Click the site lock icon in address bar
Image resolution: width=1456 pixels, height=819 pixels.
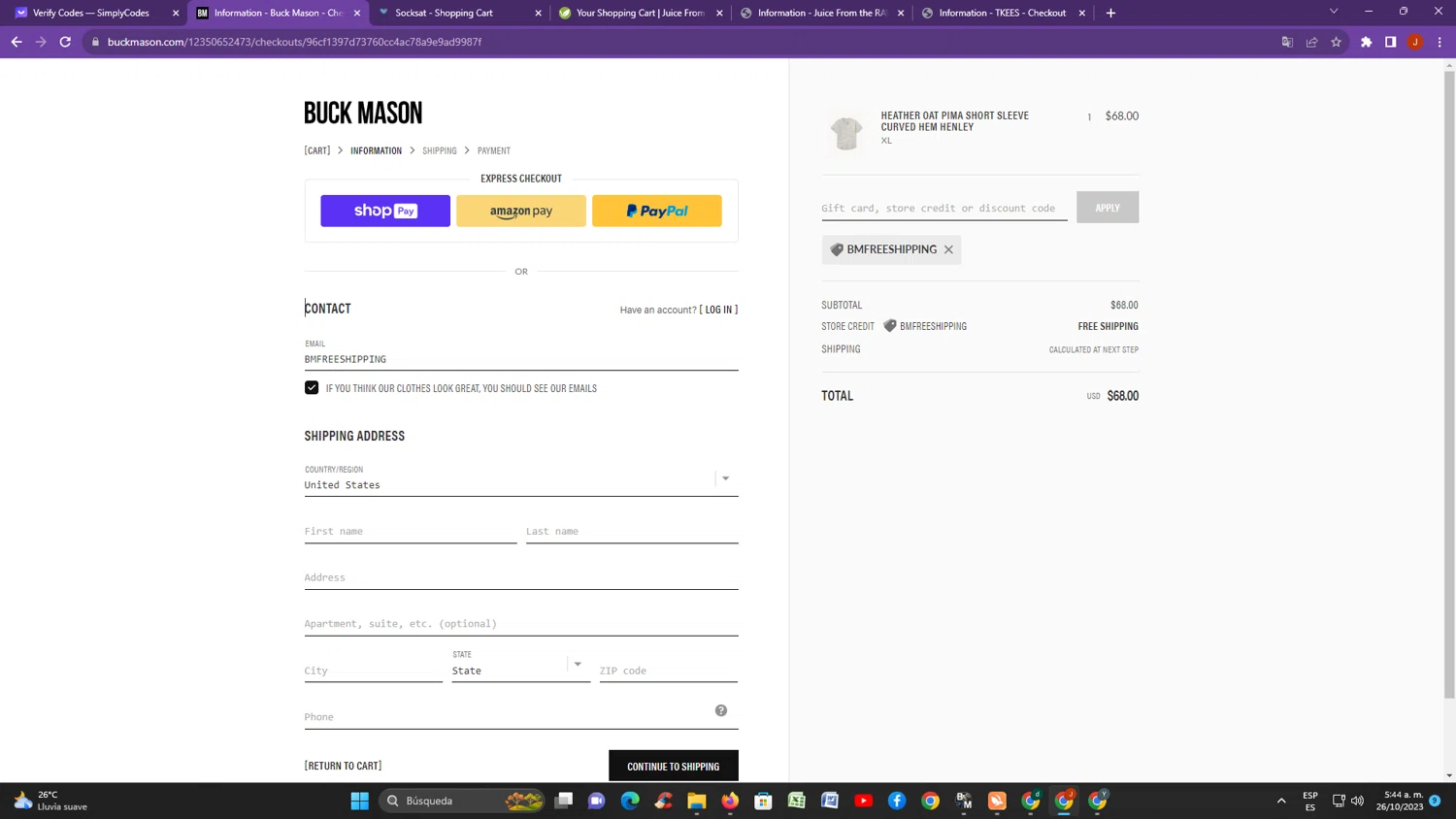click(95, 42)
